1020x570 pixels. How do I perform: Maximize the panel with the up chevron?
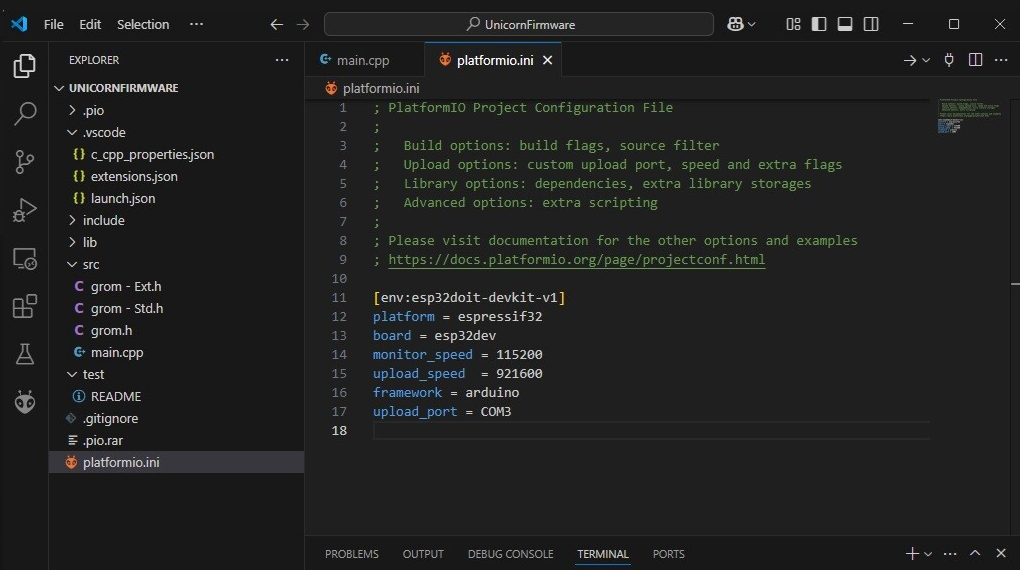[x=975, y=553]
